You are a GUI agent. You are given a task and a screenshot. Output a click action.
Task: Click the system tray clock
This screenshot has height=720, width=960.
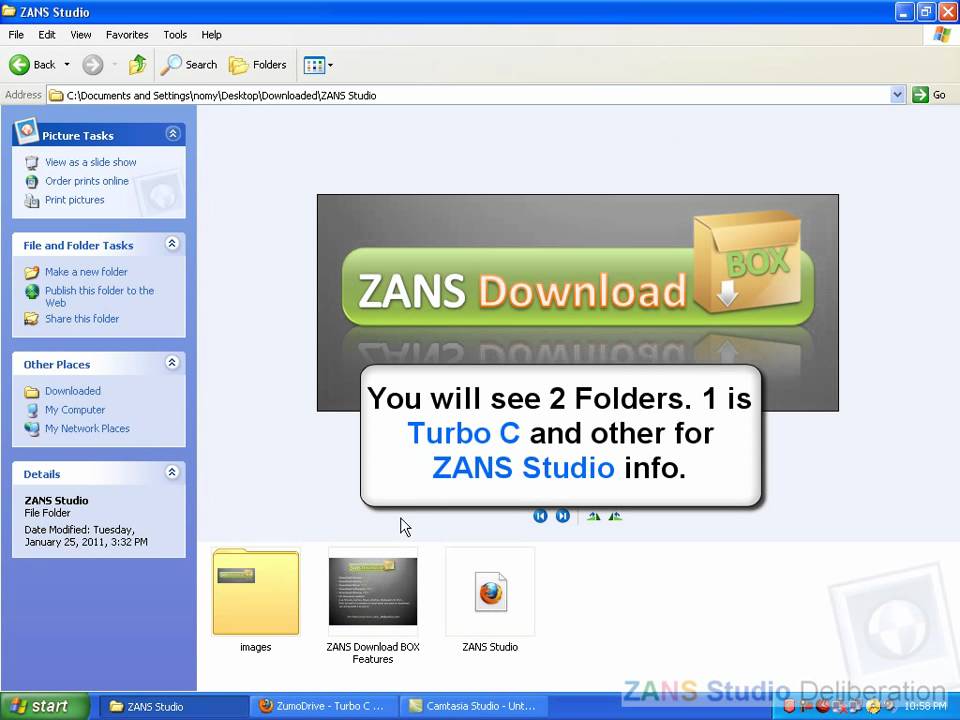tap(925, 707)
